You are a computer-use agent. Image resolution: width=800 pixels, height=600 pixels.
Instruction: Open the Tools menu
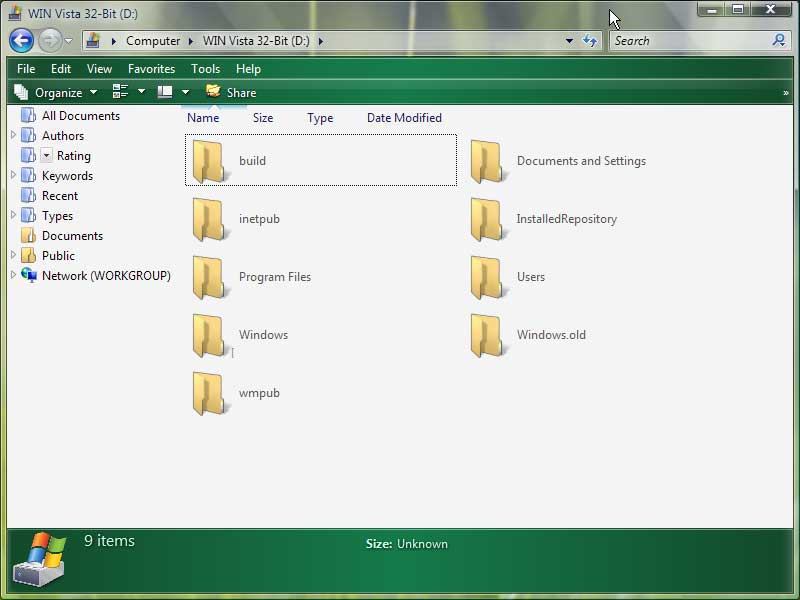(x=206, y=69)
